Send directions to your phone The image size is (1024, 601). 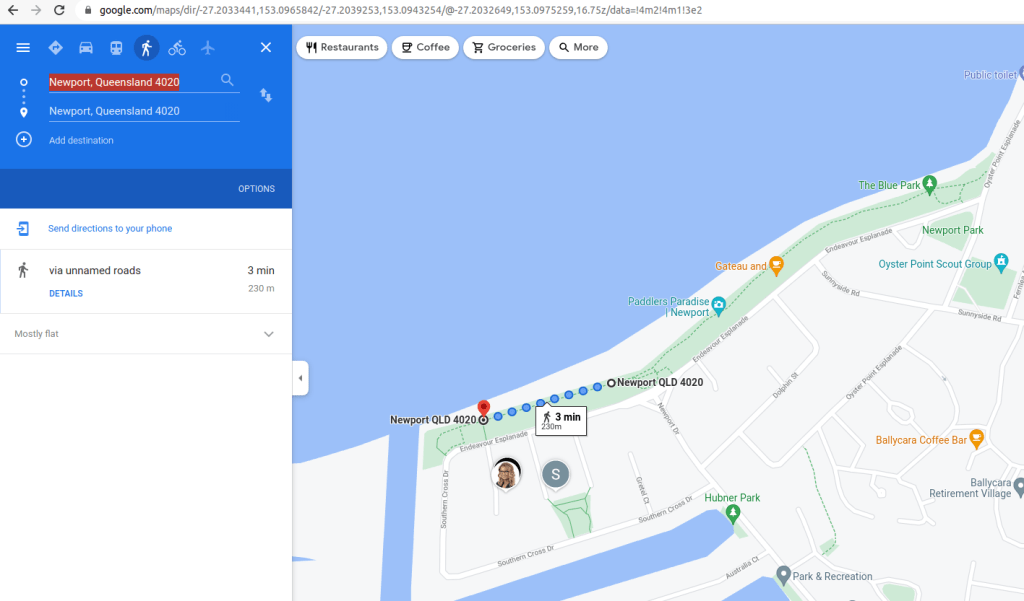[x=110, y=229]
